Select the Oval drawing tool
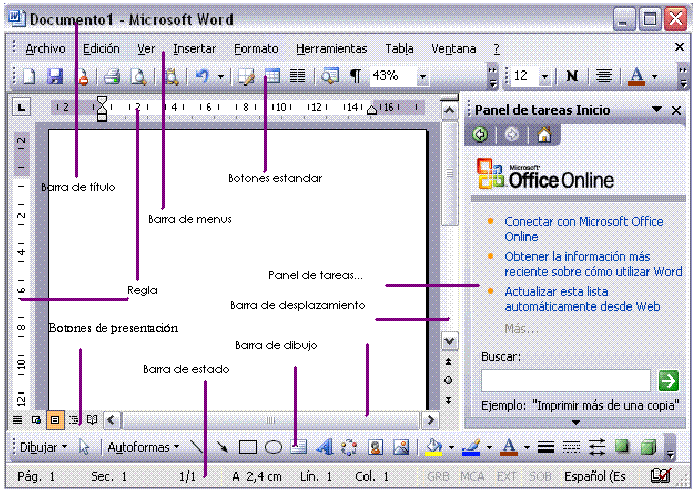Image resolution: width=700 pixels, height=500 pixels. point(273,447)
